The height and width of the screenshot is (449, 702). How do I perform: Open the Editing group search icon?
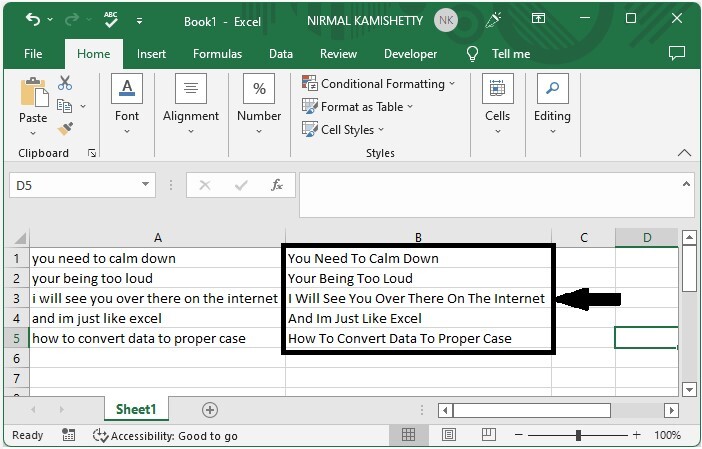click(552, 90)
